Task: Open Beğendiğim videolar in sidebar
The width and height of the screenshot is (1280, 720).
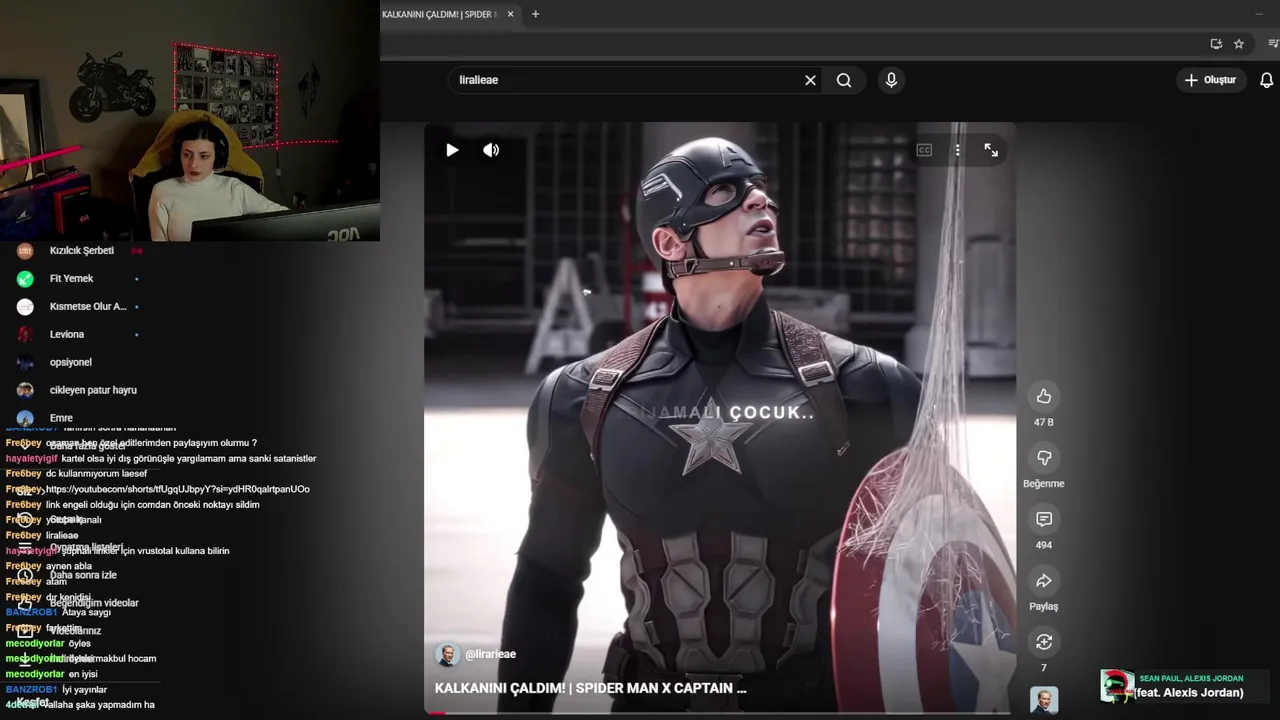Action: (94, 603)
